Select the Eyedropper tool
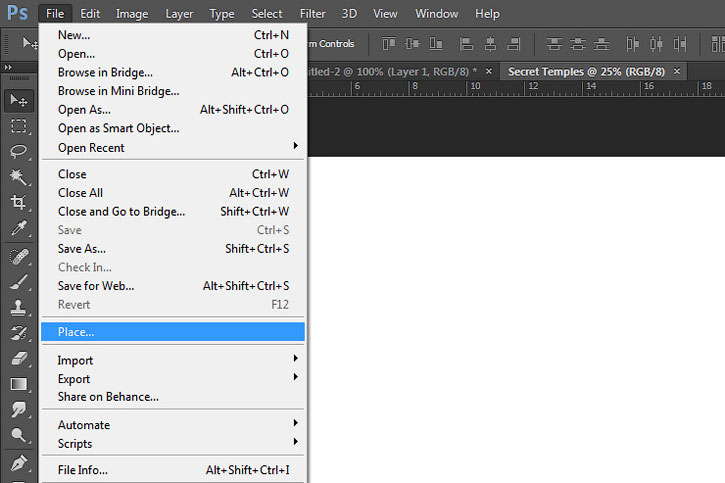The width and height of the screenshot is (725, 483). 19,228
